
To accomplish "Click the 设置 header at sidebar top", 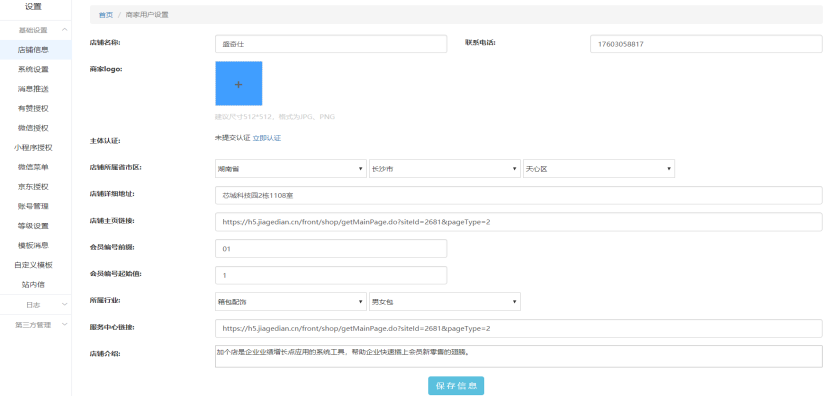I will pos(33,7).
